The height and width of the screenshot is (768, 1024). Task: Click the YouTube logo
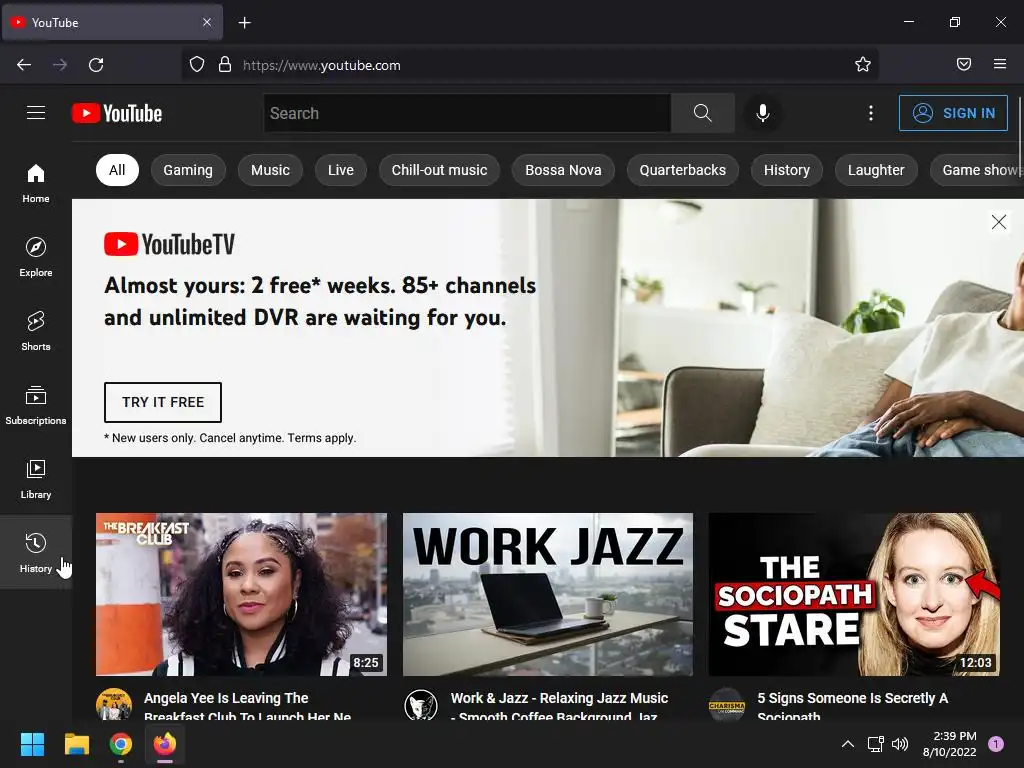point(117,113)
